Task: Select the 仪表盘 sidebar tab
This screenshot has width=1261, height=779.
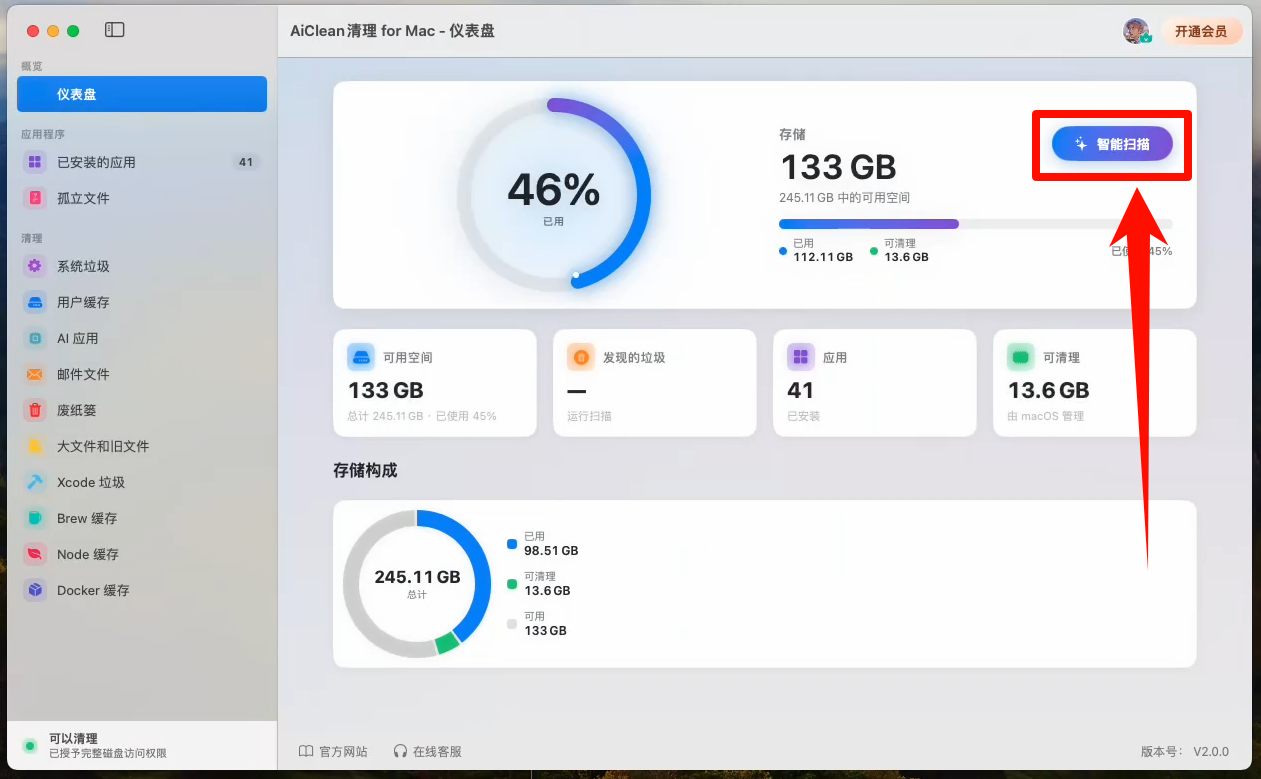Action: [x=142, y=94]
